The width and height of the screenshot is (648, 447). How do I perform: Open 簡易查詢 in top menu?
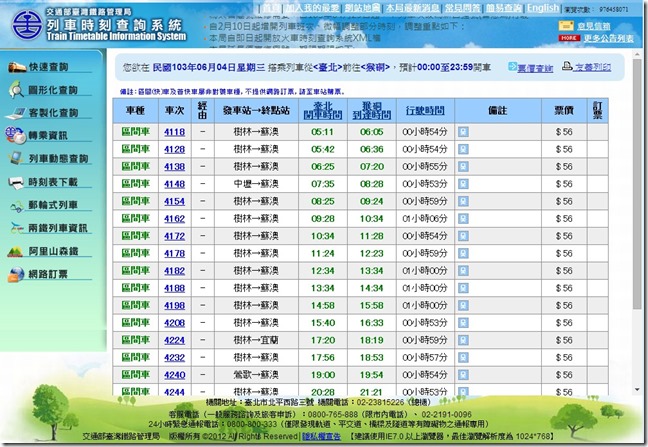click(x=504, y=8)
